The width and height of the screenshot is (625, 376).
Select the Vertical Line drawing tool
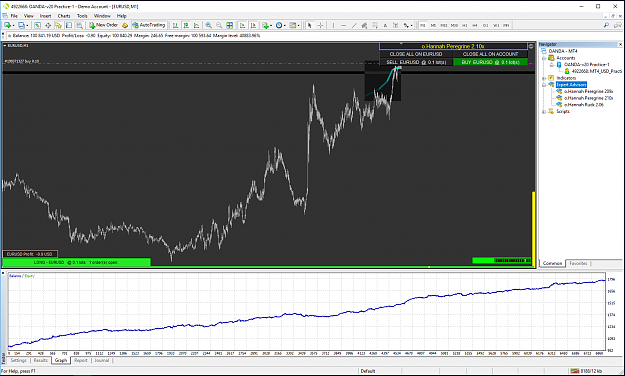click(x=333, y=25)
